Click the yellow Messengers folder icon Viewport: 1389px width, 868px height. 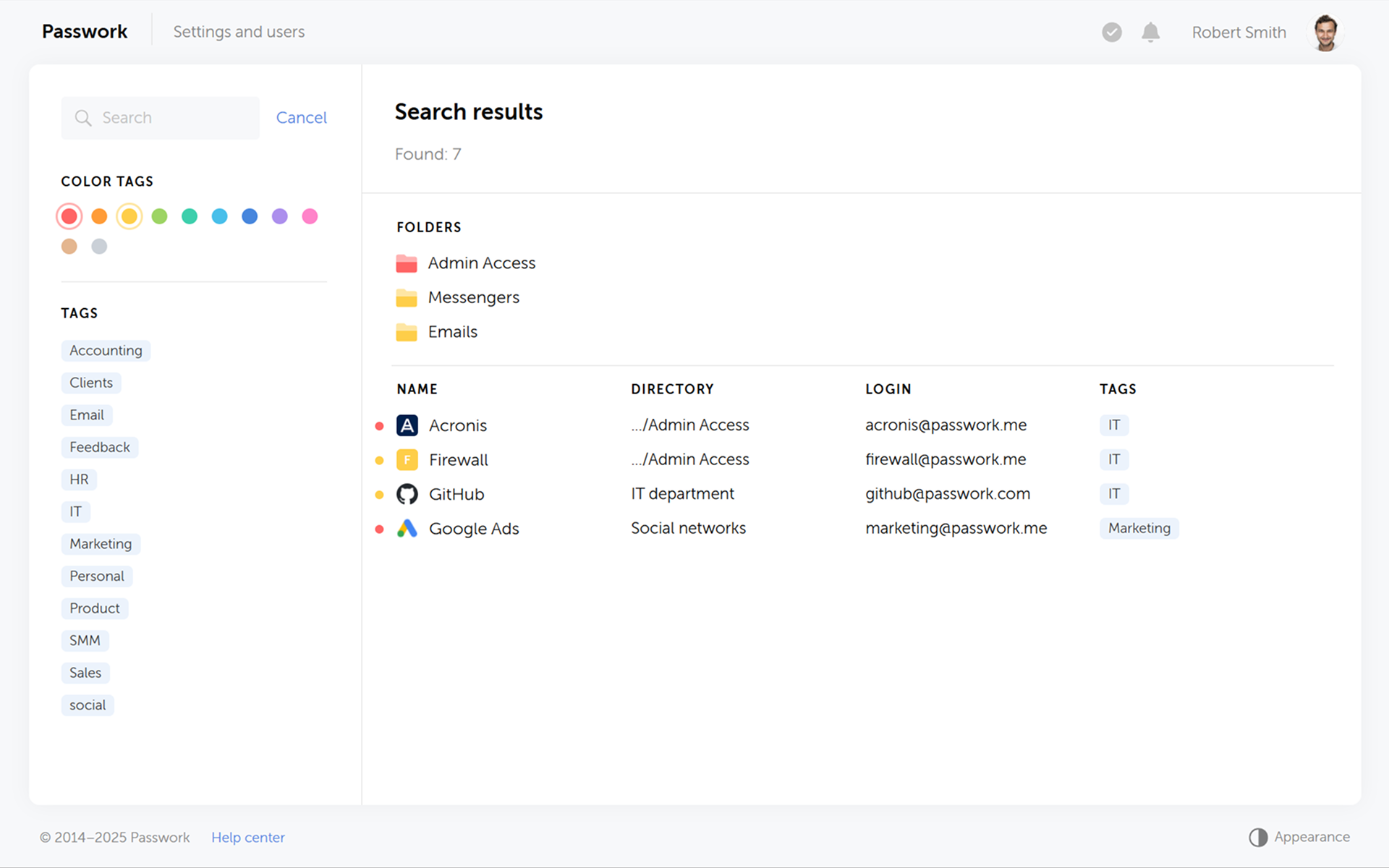pyautogui.click(x=407, y=297)
